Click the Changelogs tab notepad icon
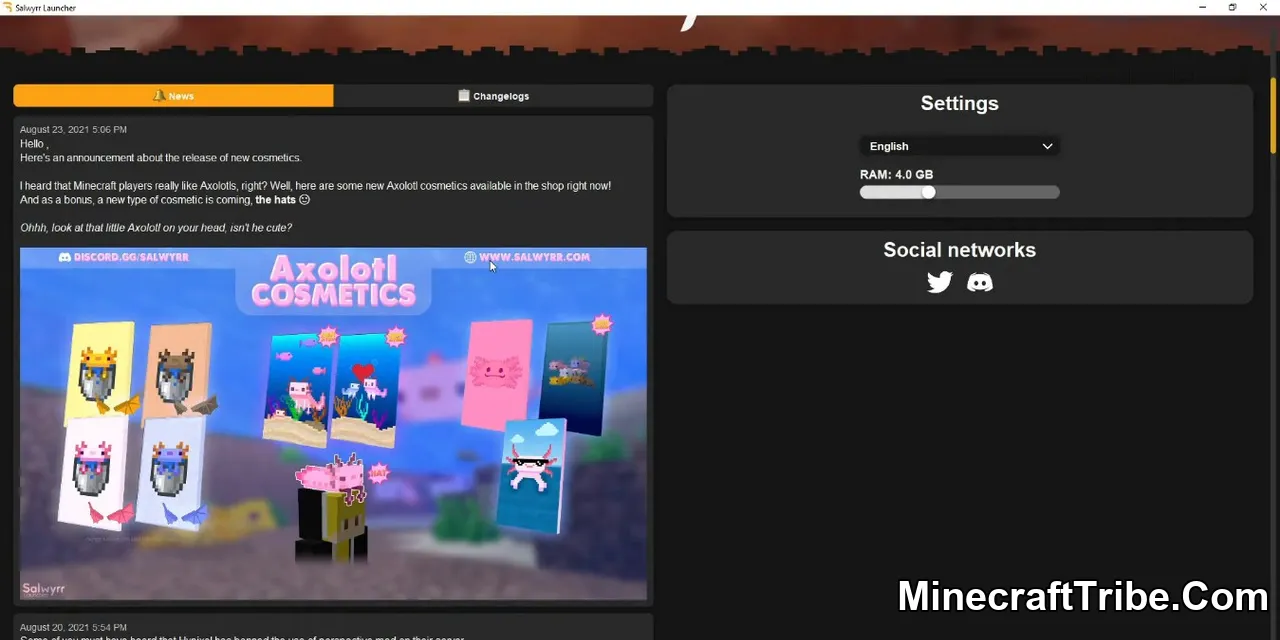 pos(464,96)
